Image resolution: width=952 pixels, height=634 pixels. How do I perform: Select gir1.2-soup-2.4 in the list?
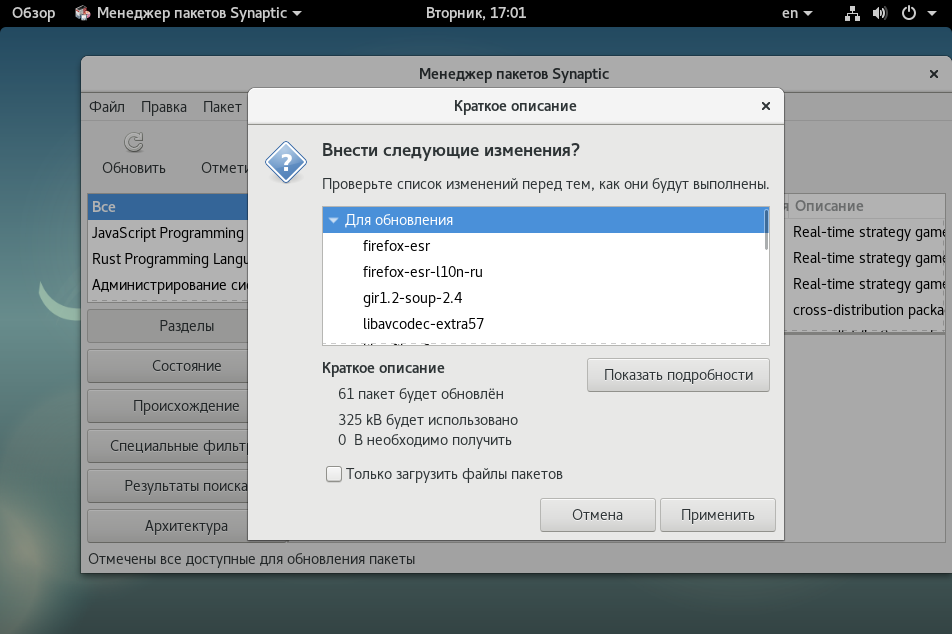(x=546, y=298)
